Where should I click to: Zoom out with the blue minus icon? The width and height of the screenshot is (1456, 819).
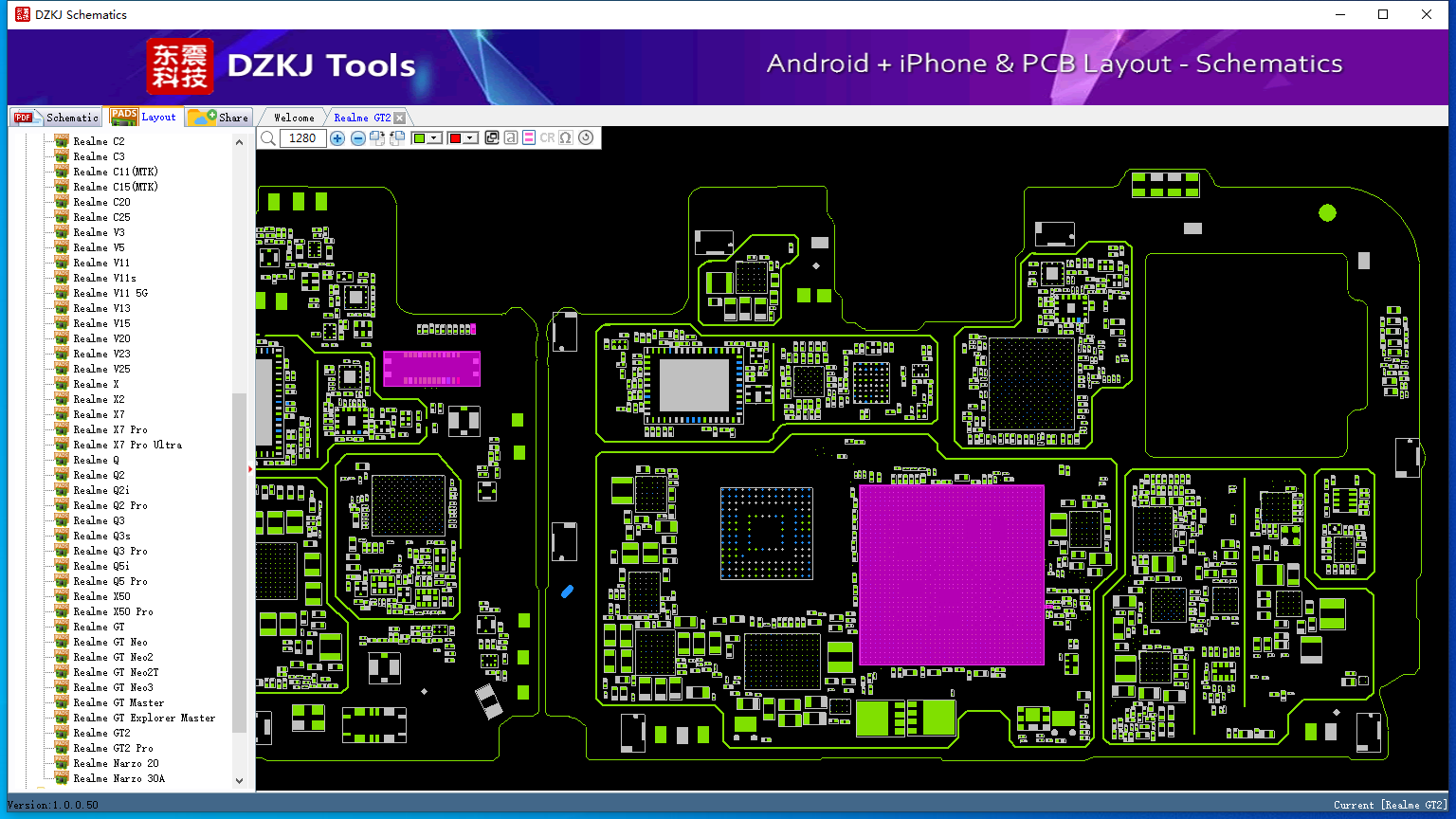pos(358,138)
